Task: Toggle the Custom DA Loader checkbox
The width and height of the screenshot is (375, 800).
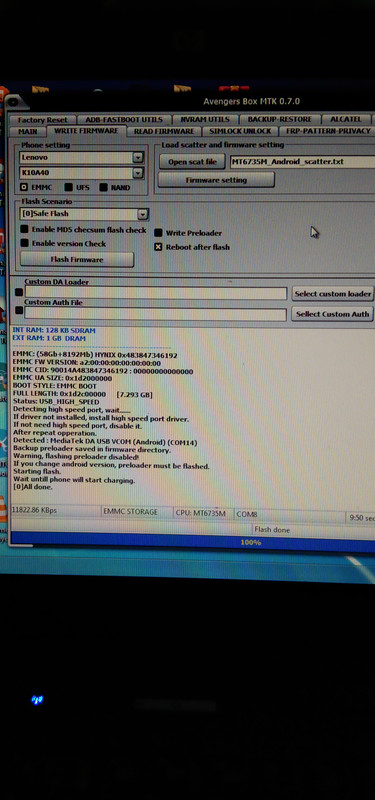Action: coord(19,292)
